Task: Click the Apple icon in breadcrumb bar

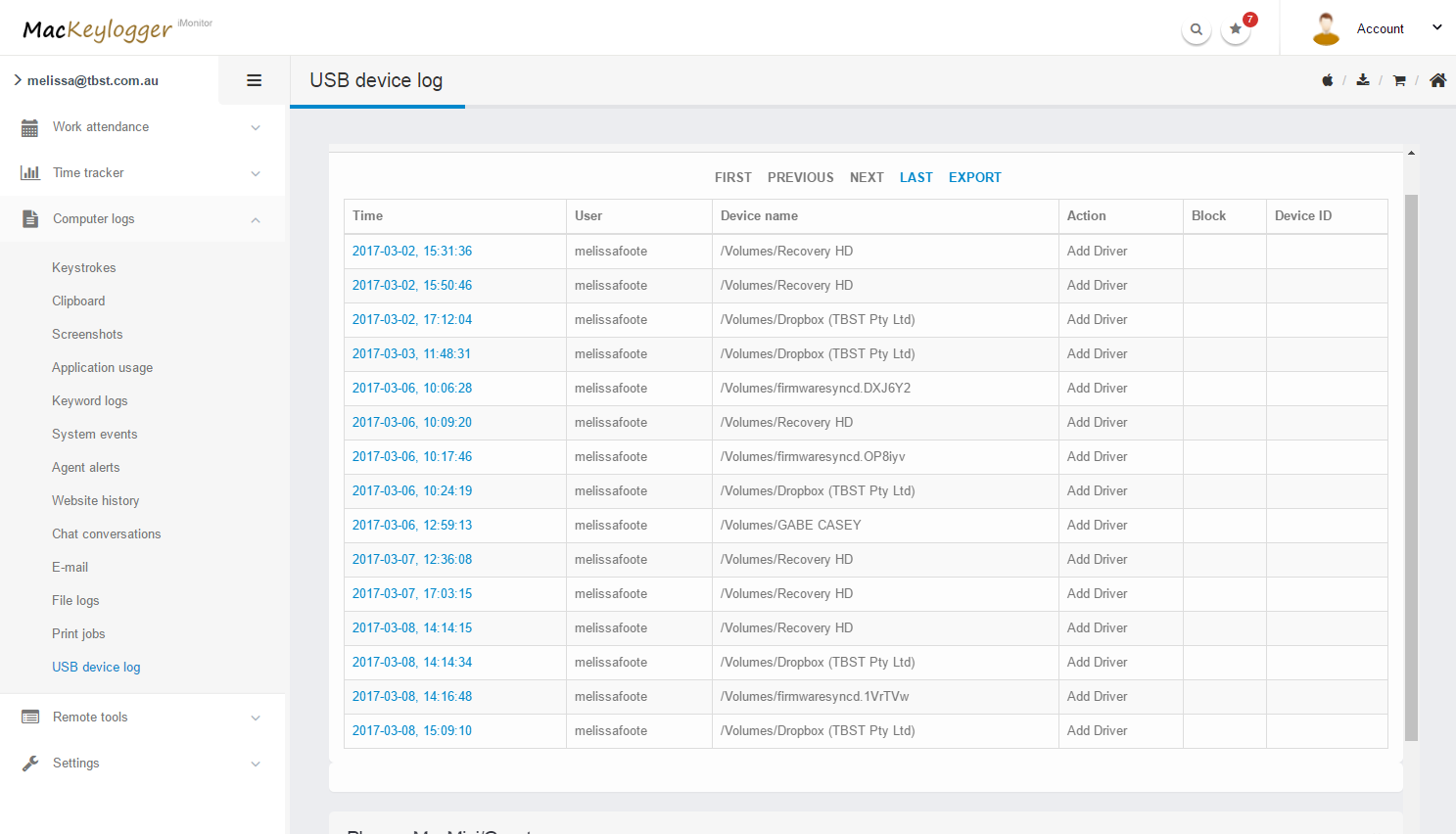Action: point(1328,80)
